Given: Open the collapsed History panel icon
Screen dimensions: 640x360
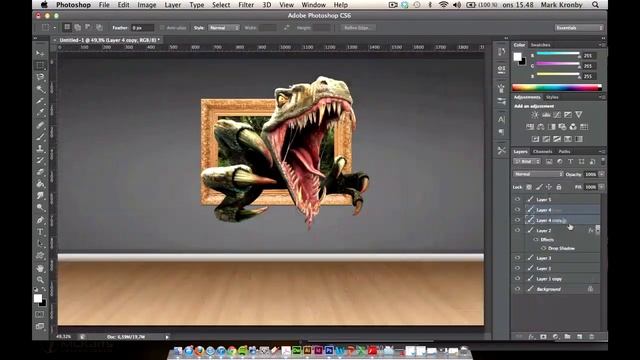Looking at the screenshot, I should (501, 52).
